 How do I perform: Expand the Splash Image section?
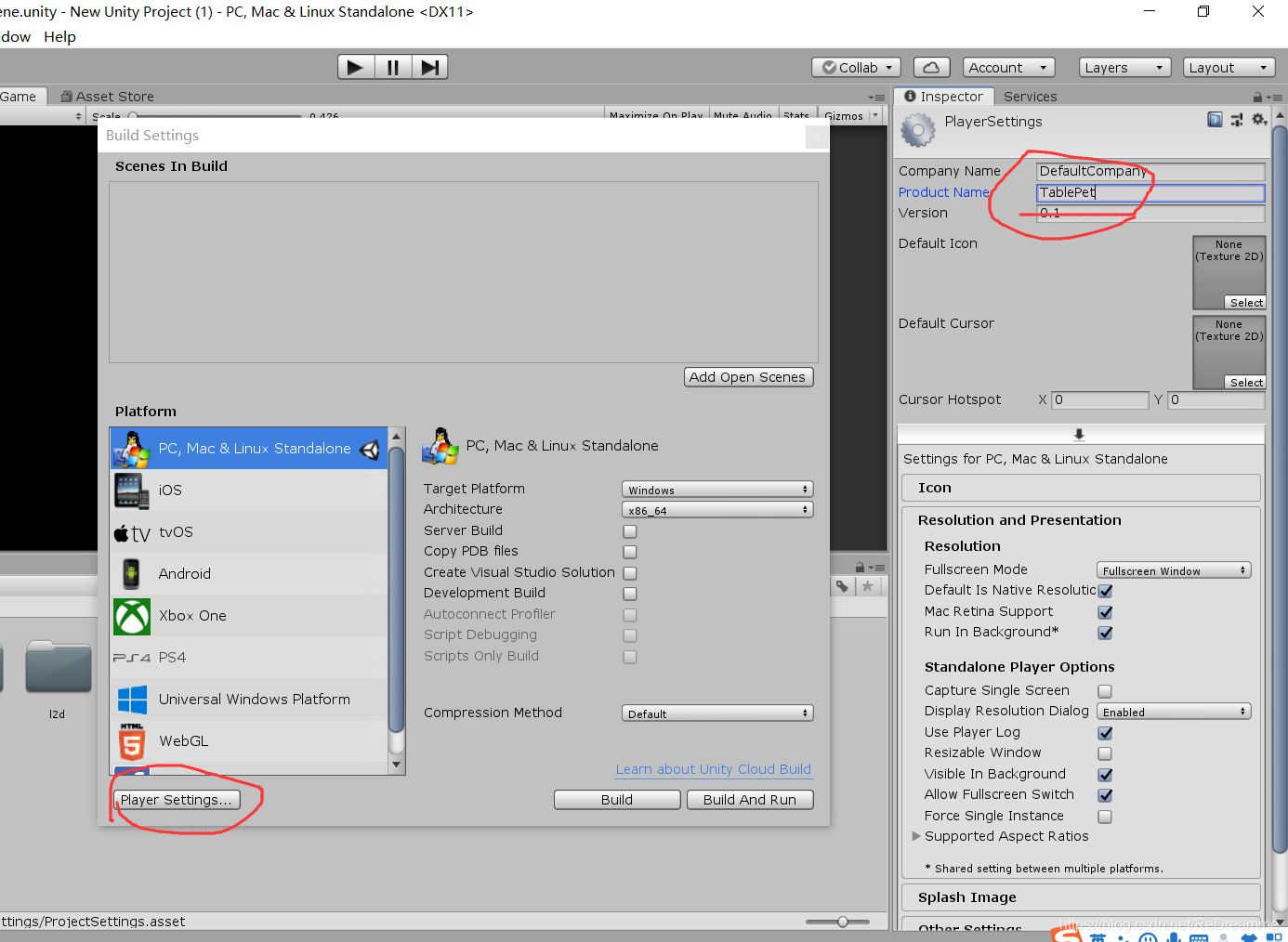coord(1081,897)
